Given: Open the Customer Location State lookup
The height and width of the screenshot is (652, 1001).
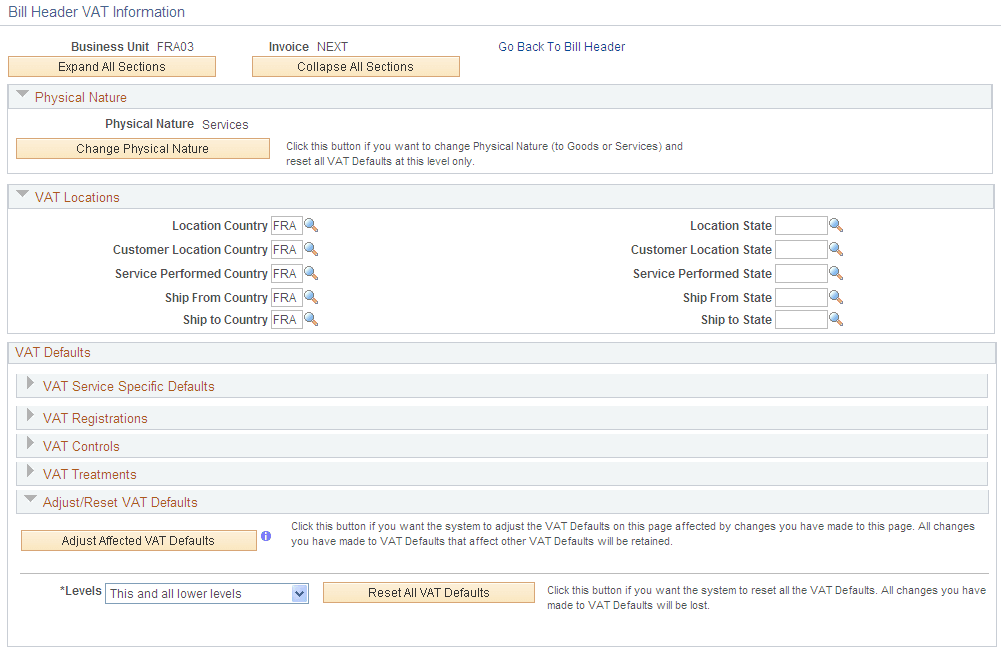Looking at the screenshot, I should (836, 249).
